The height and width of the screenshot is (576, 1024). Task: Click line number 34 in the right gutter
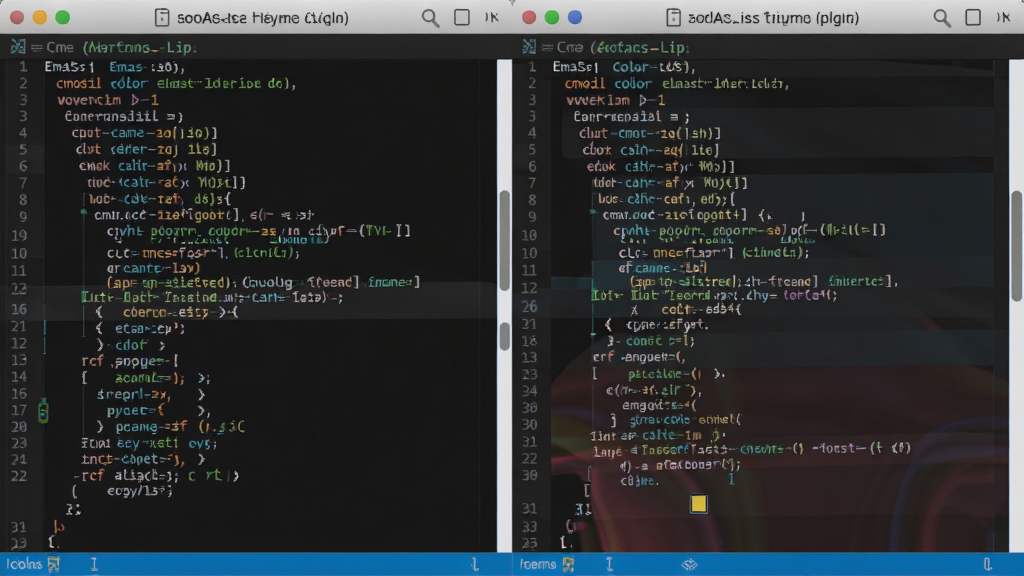pos(529,391)
